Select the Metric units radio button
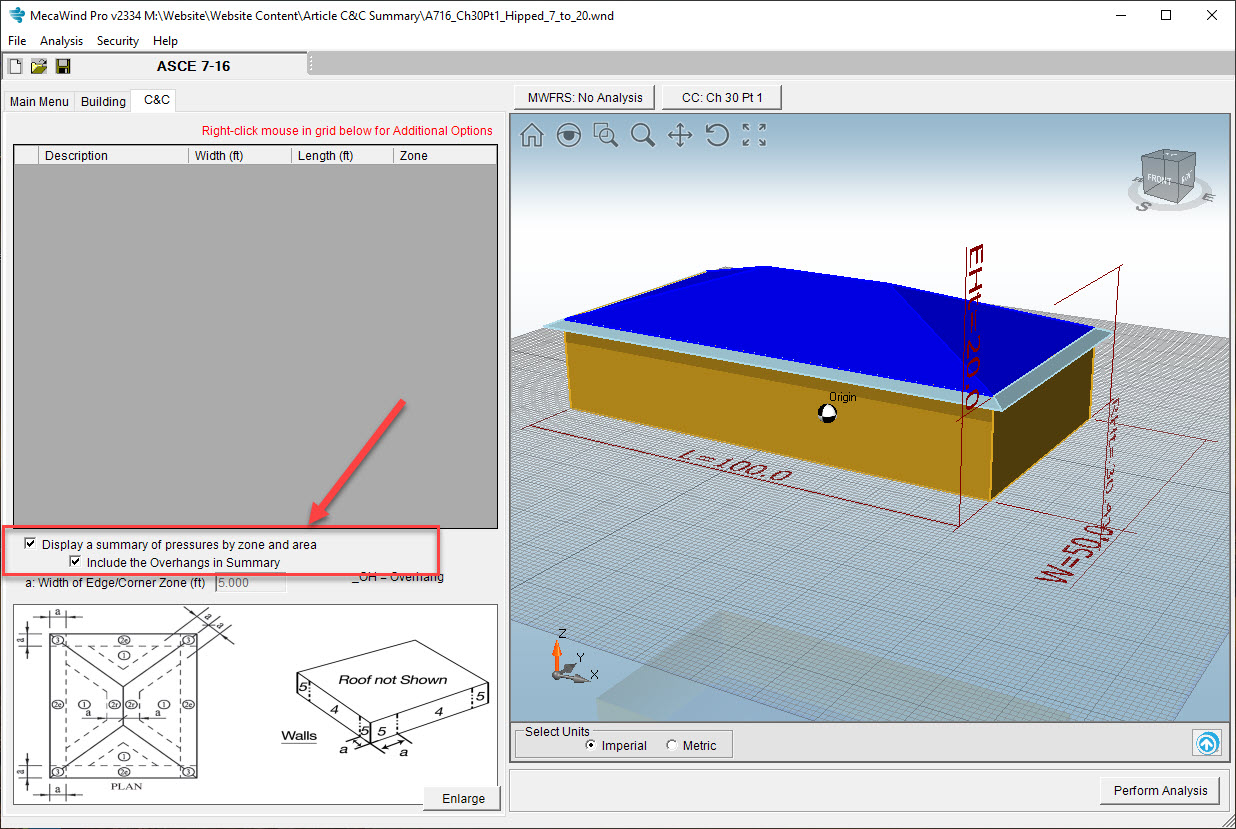1236x829 pixels. tap(671, 745)
